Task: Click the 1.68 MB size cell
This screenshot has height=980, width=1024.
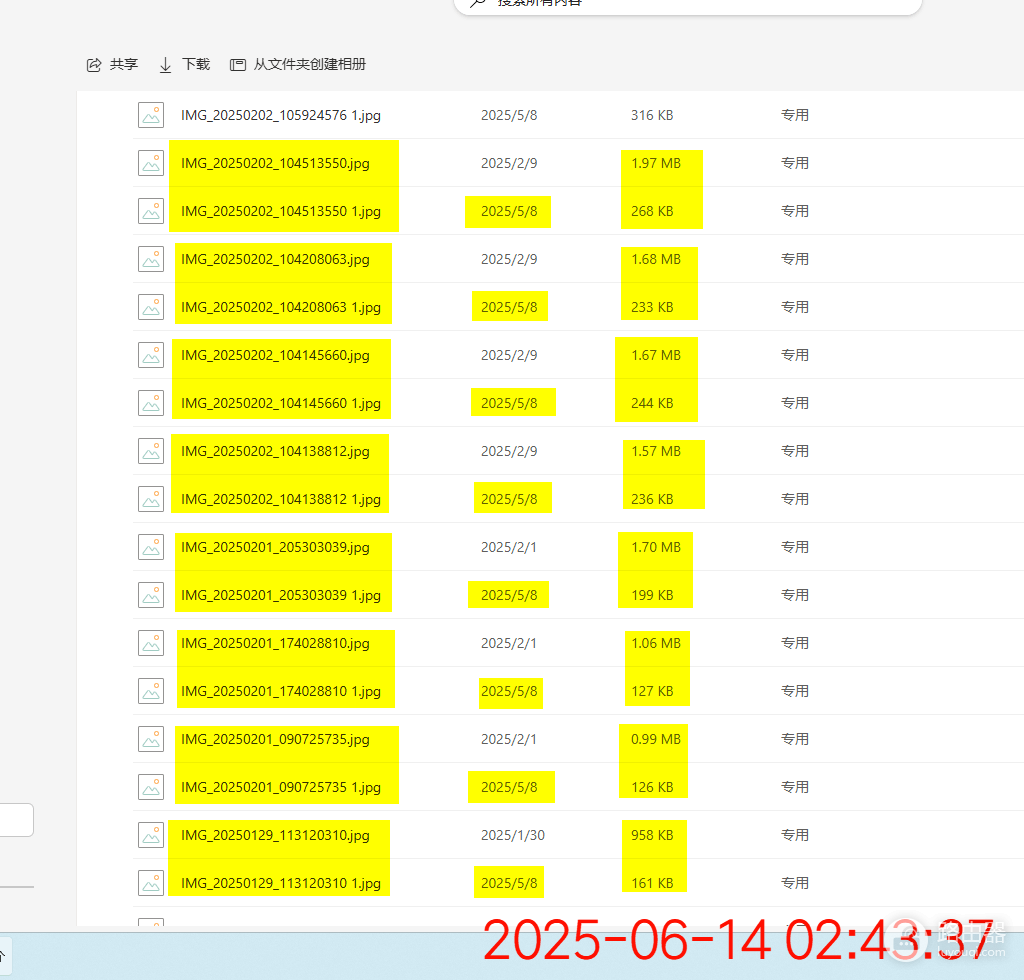Action: (x=656, y=259)
